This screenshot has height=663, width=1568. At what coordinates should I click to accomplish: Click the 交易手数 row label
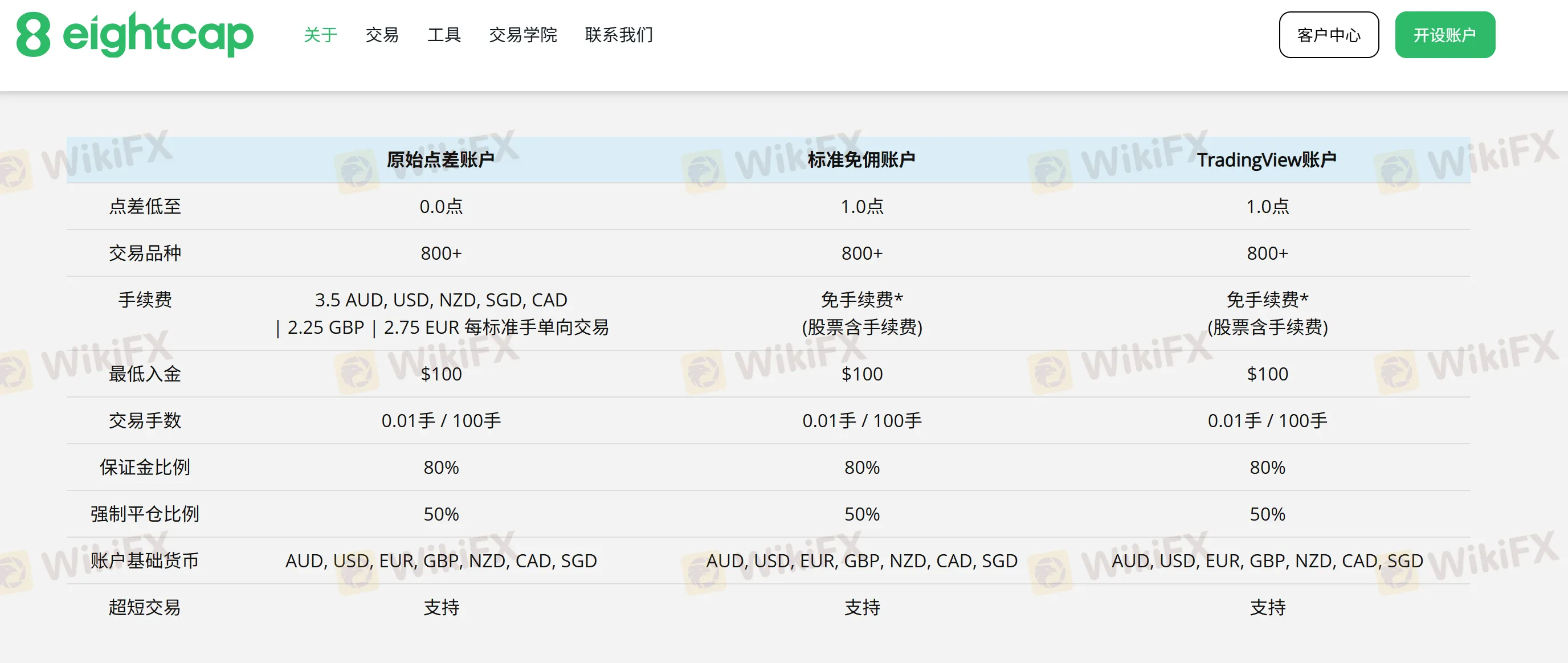[145, 420]
